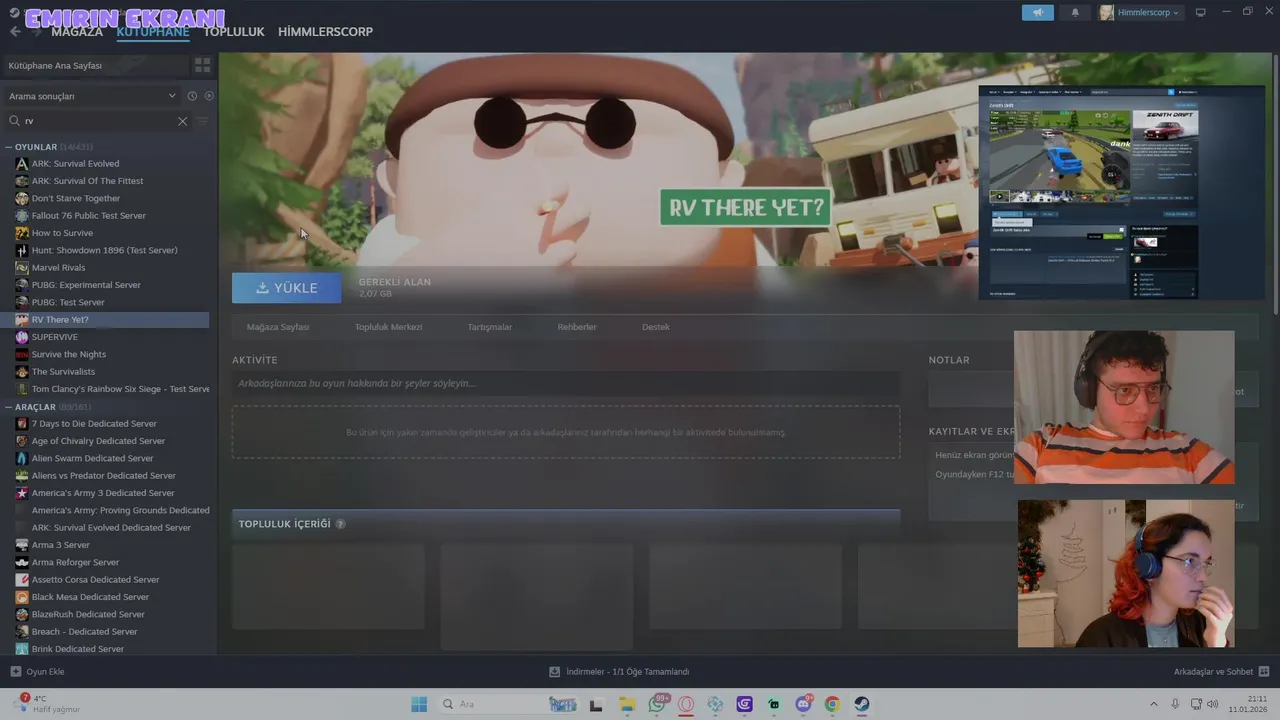The height and width of the screenshot is (720, 1280).
Task: Open the KÜTÜPHANE tab
Action: click(x=153, y=32)
